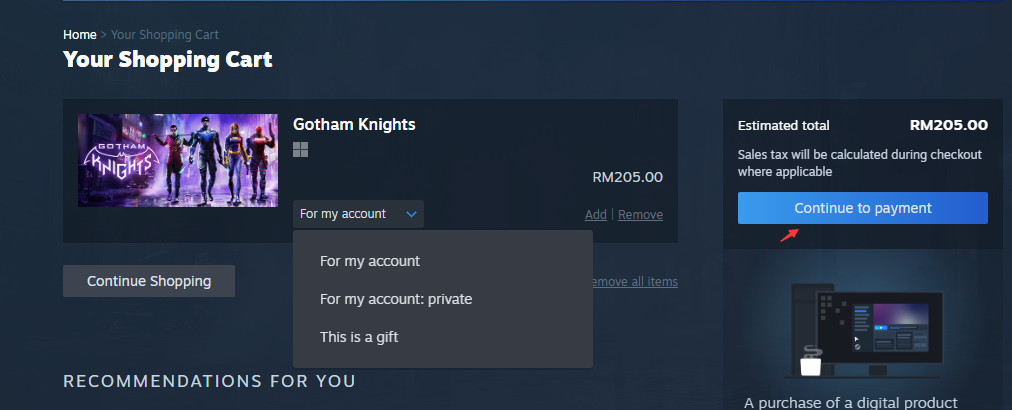The width and height of the screenshot is (1012, 410).
Task: Click the Add link for Gotham Knights
Action: click(x=596, y=214)
